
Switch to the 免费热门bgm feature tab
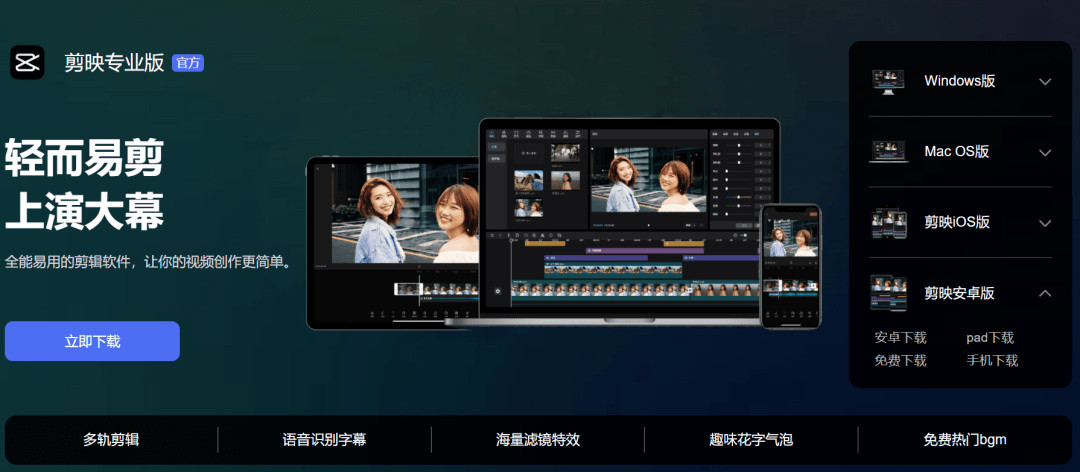[x=965, y=440]
